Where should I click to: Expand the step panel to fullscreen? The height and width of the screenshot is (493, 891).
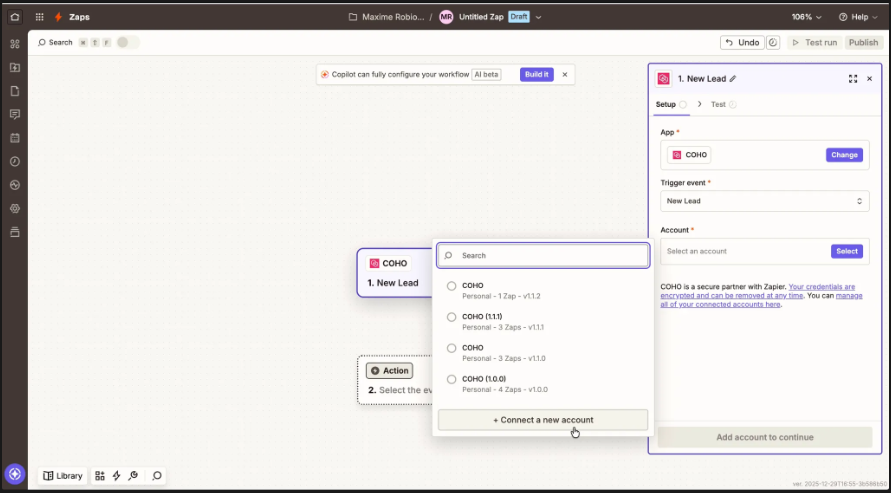click(x=853, y=79)
